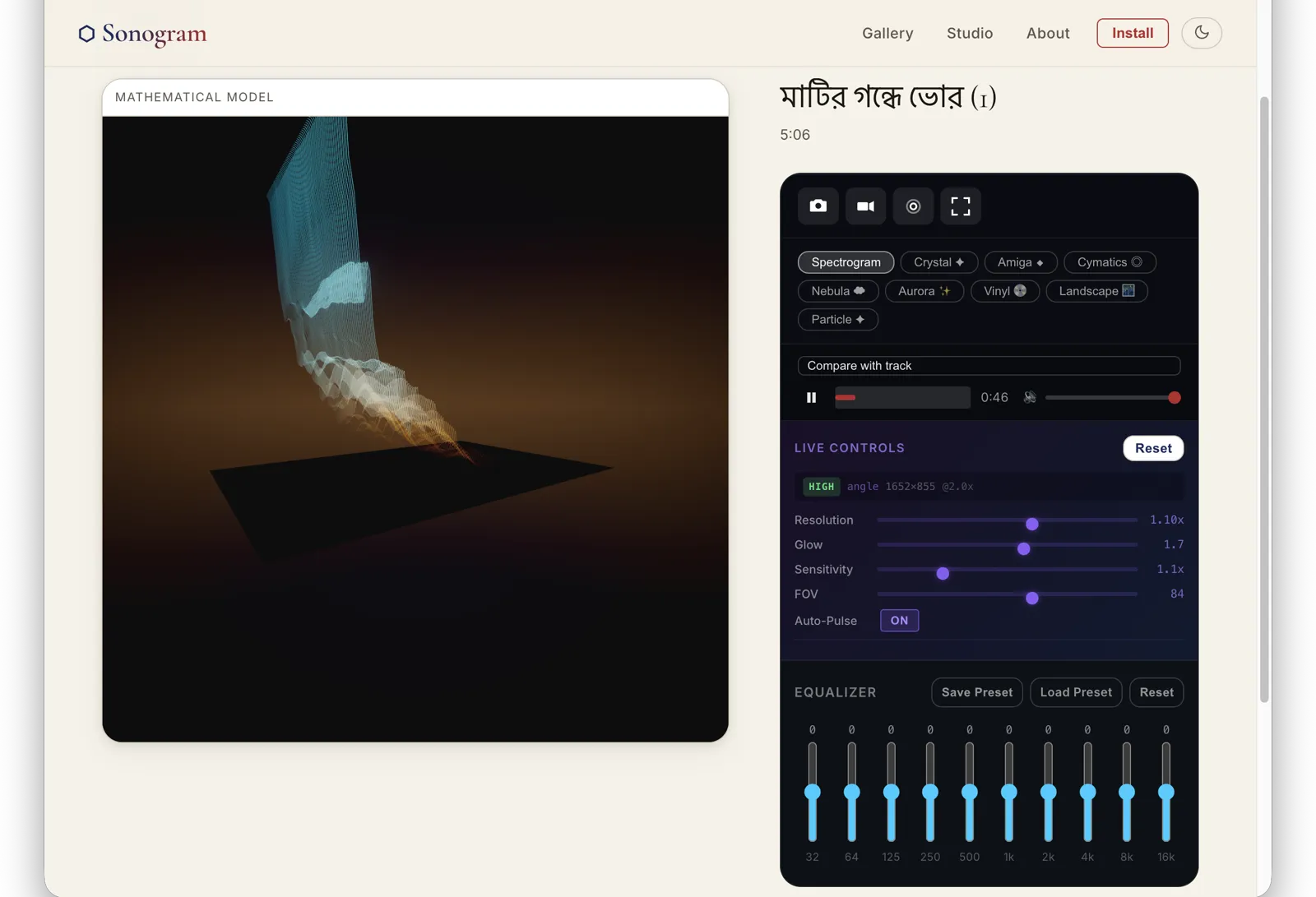Image resolution: width=1316 pixels, height=897 pixels.
Task: Click the Install button
Action: pyautogui.click(x=1133, y=33)
